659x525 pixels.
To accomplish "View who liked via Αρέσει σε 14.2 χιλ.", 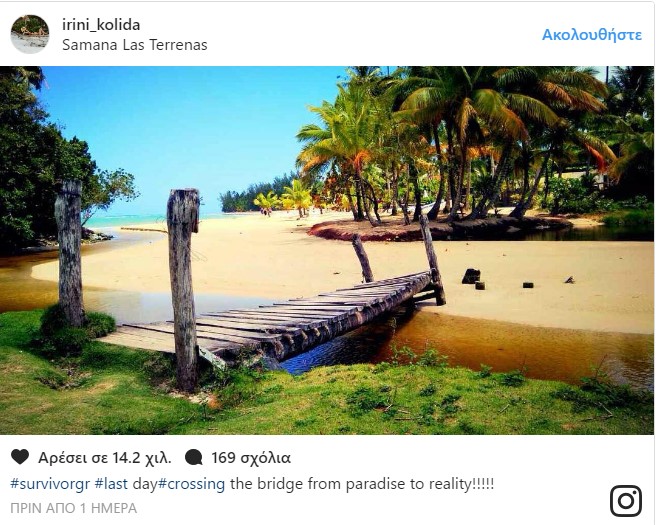I will [x=105, y=458].
